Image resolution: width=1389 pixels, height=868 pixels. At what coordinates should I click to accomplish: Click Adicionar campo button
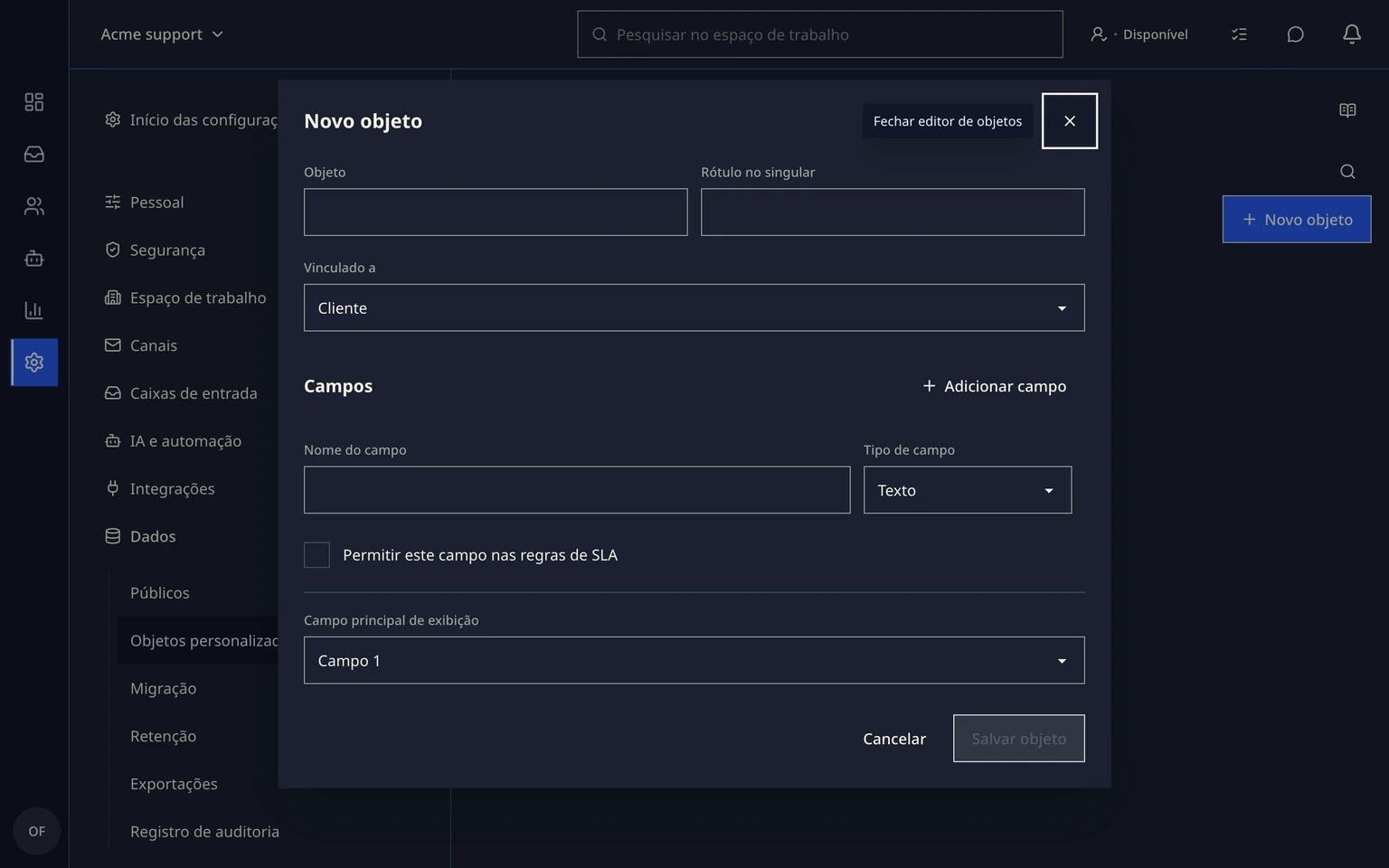(x=994, y=386)
